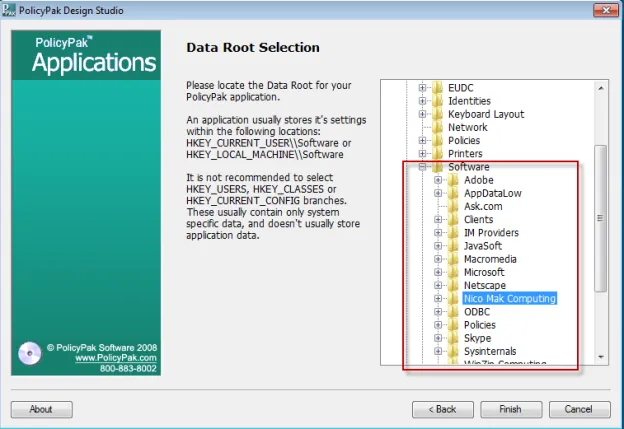
Task: Select the Netscape tree item label
Action: coord(485,285)
